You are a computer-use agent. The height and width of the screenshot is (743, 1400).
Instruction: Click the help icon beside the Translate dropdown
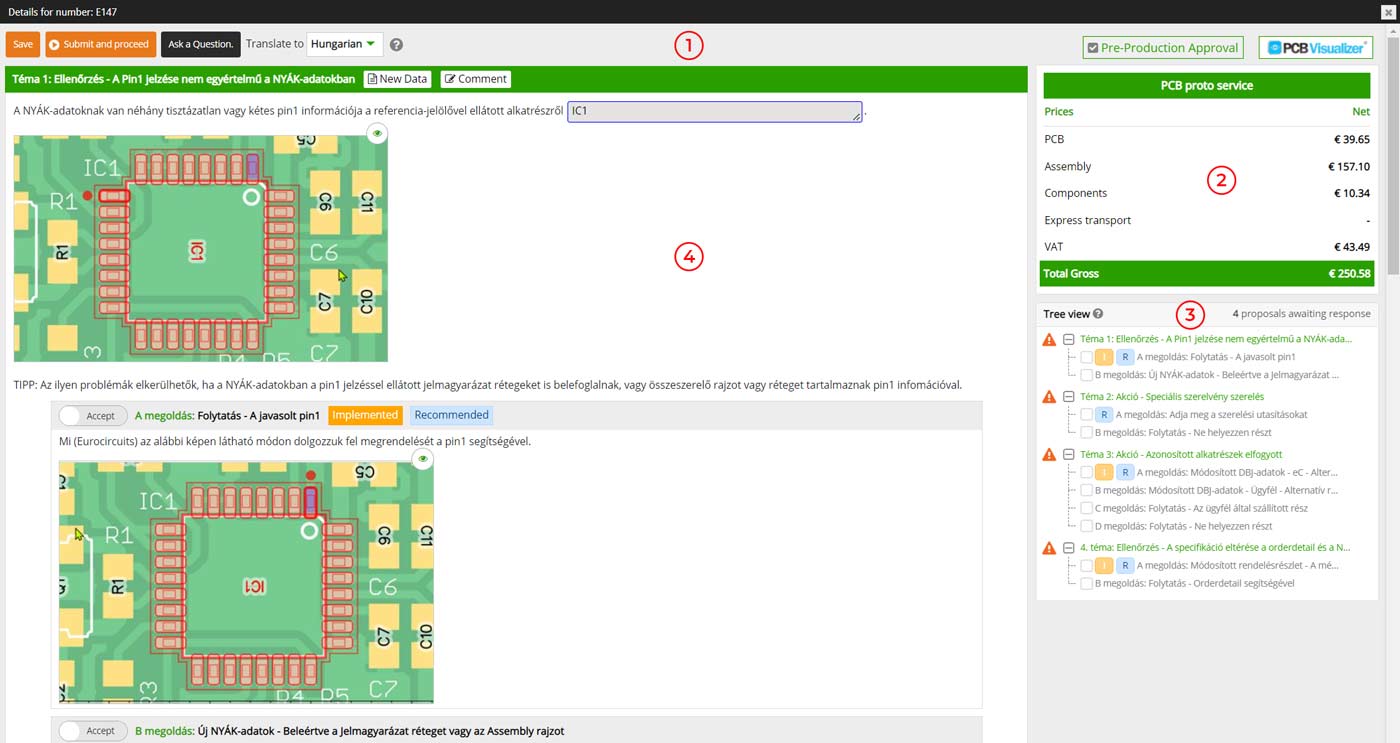point(396,45)
